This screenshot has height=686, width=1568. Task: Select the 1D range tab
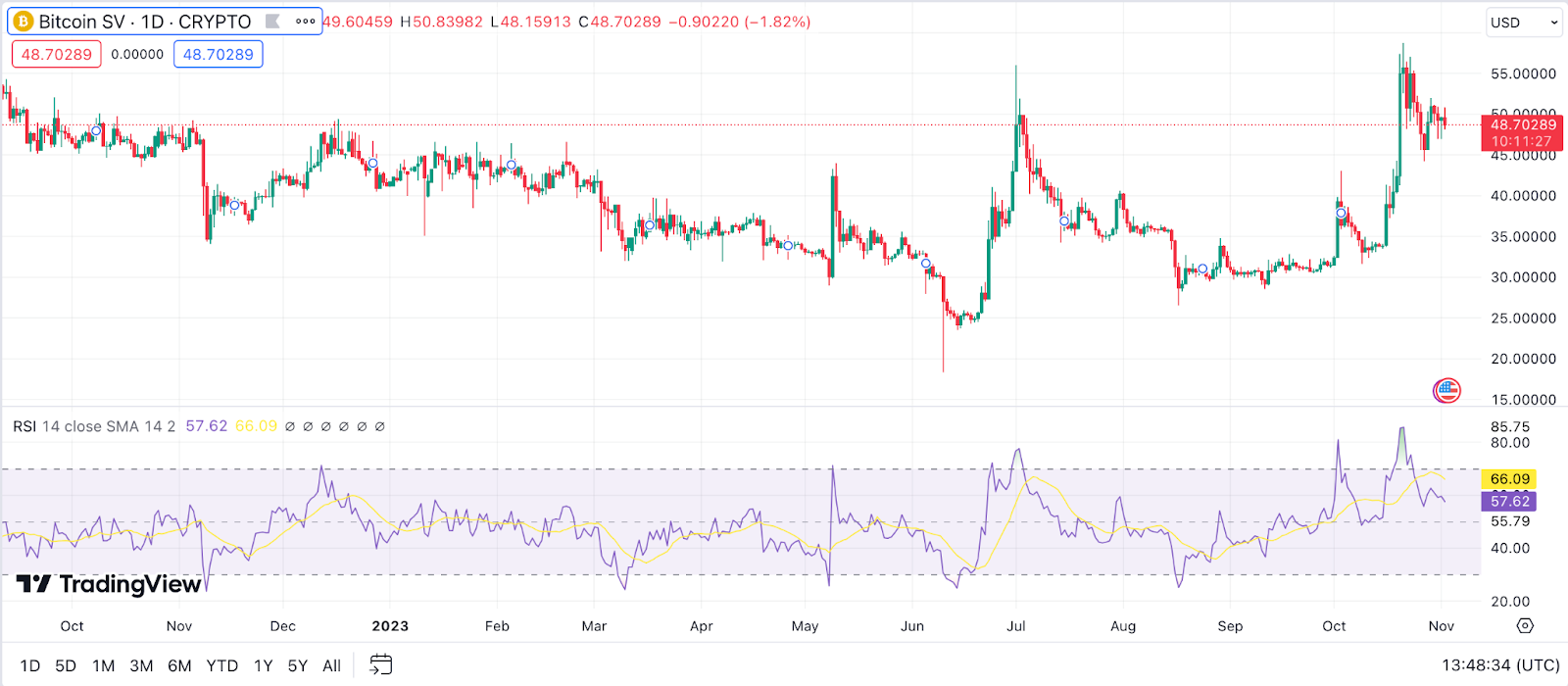tap(30, 665)
